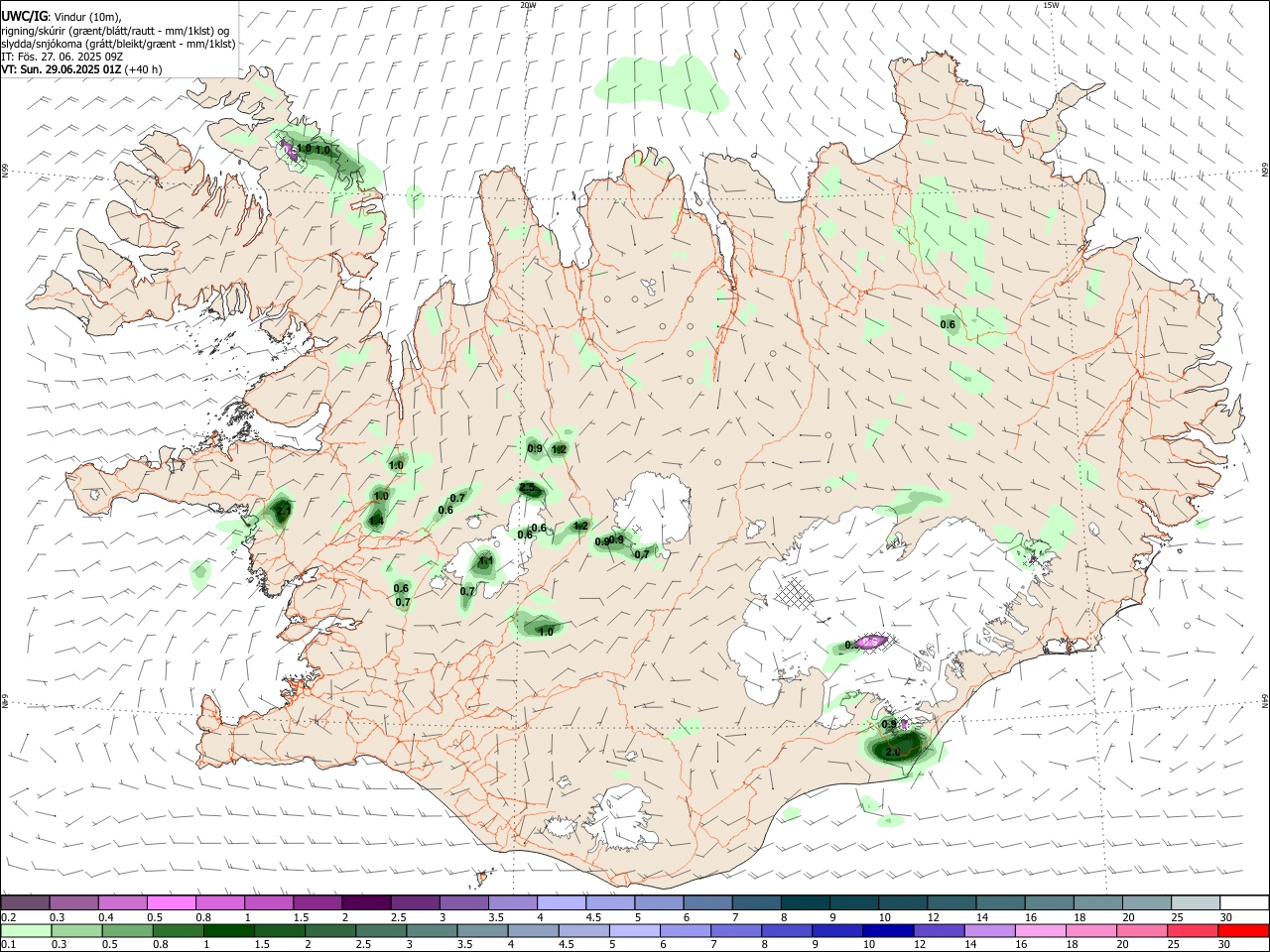Click the valid time 'VT: Sun. 29.06.2025 01Z (+40 h)'
Image resolution: width=1270 pixels, height=952 pixels.
[x=81, y=69]
